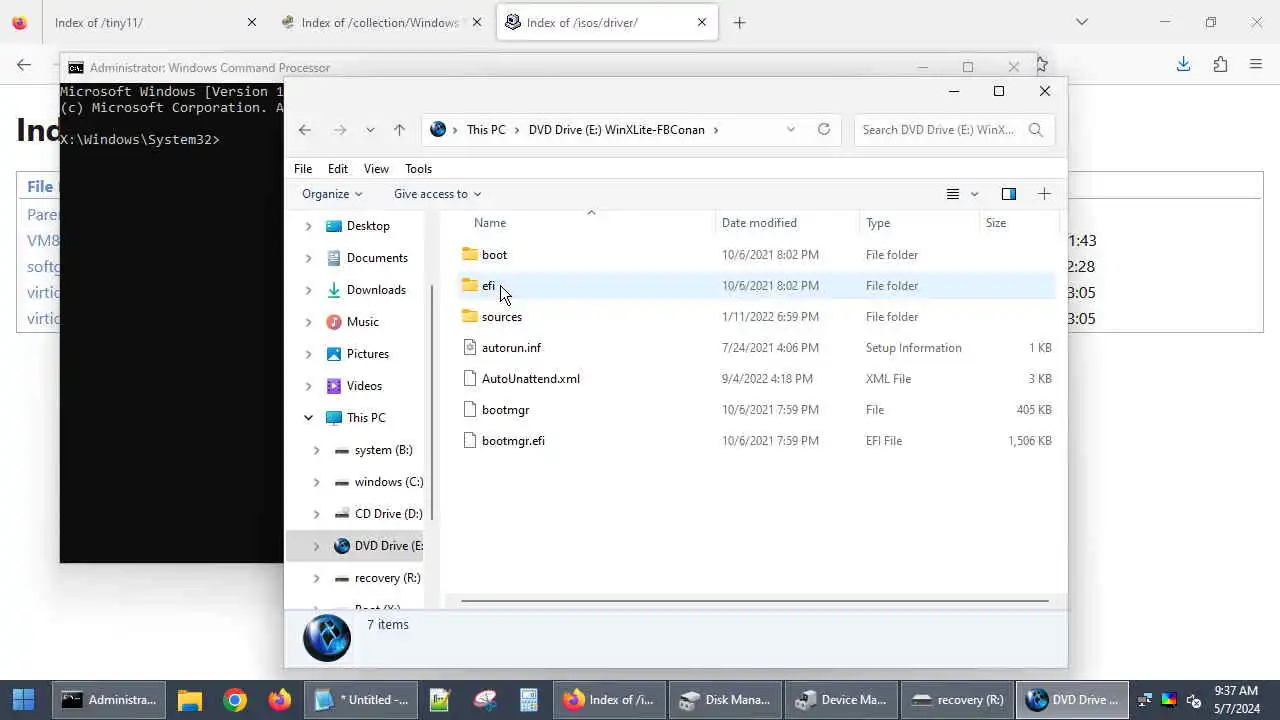This screenshot has height=720, width=1280.
Task: Click the Forward arrow in Explorer
Action: pyautogui.click(x=340, y=130)
